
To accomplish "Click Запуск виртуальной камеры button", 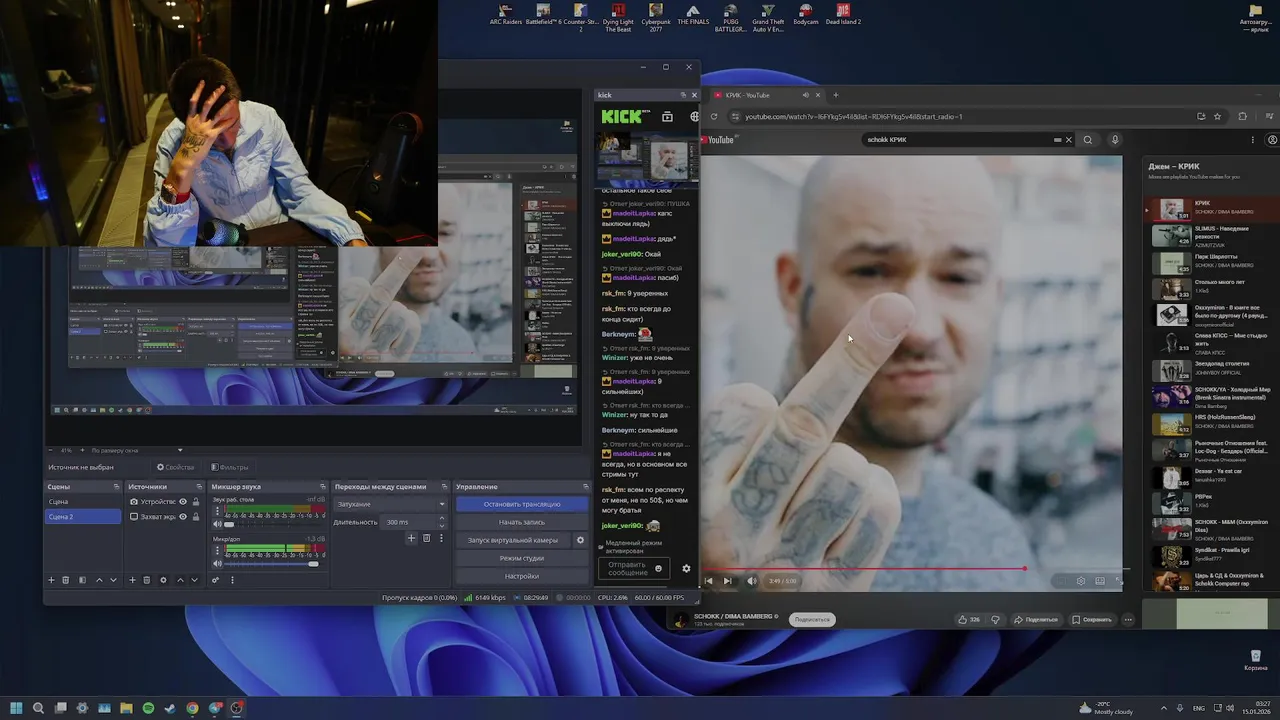I will (513, 540).
